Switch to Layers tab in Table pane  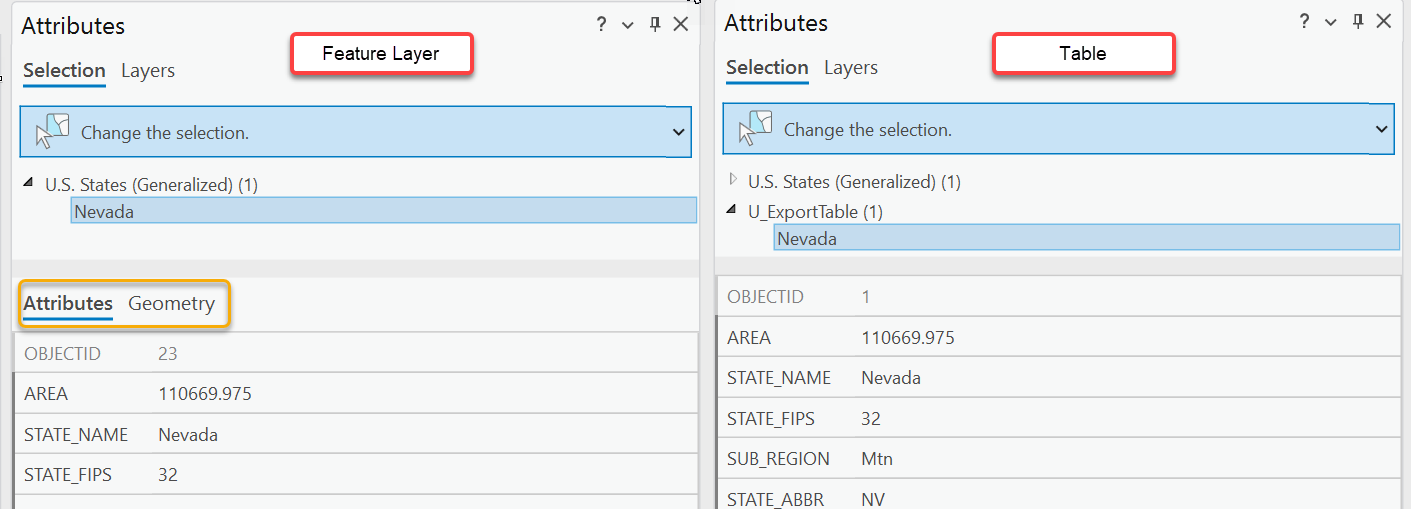(x=851, y=67)
